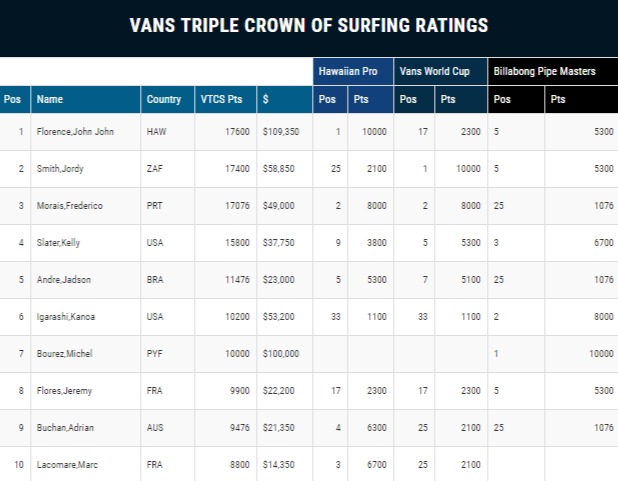Select the Igarashi, Kanoa name

click(67, 317)
